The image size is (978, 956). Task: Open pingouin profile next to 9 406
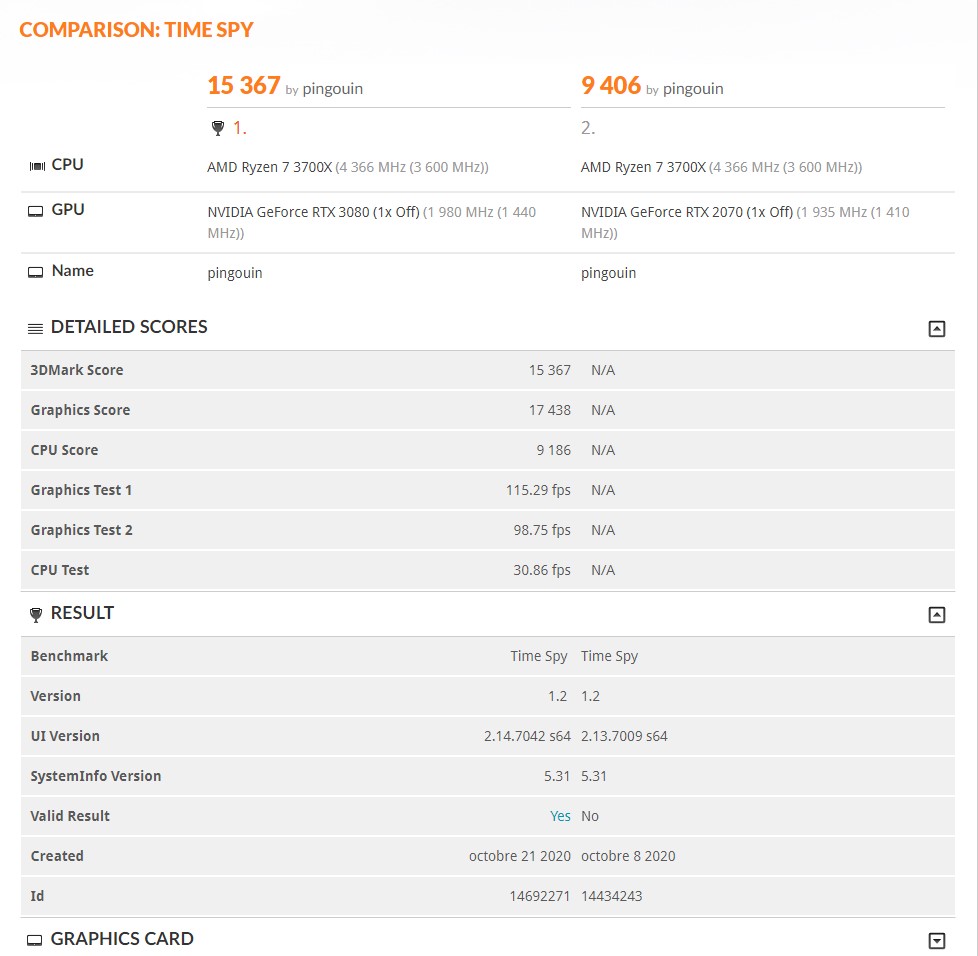point(693,89)
